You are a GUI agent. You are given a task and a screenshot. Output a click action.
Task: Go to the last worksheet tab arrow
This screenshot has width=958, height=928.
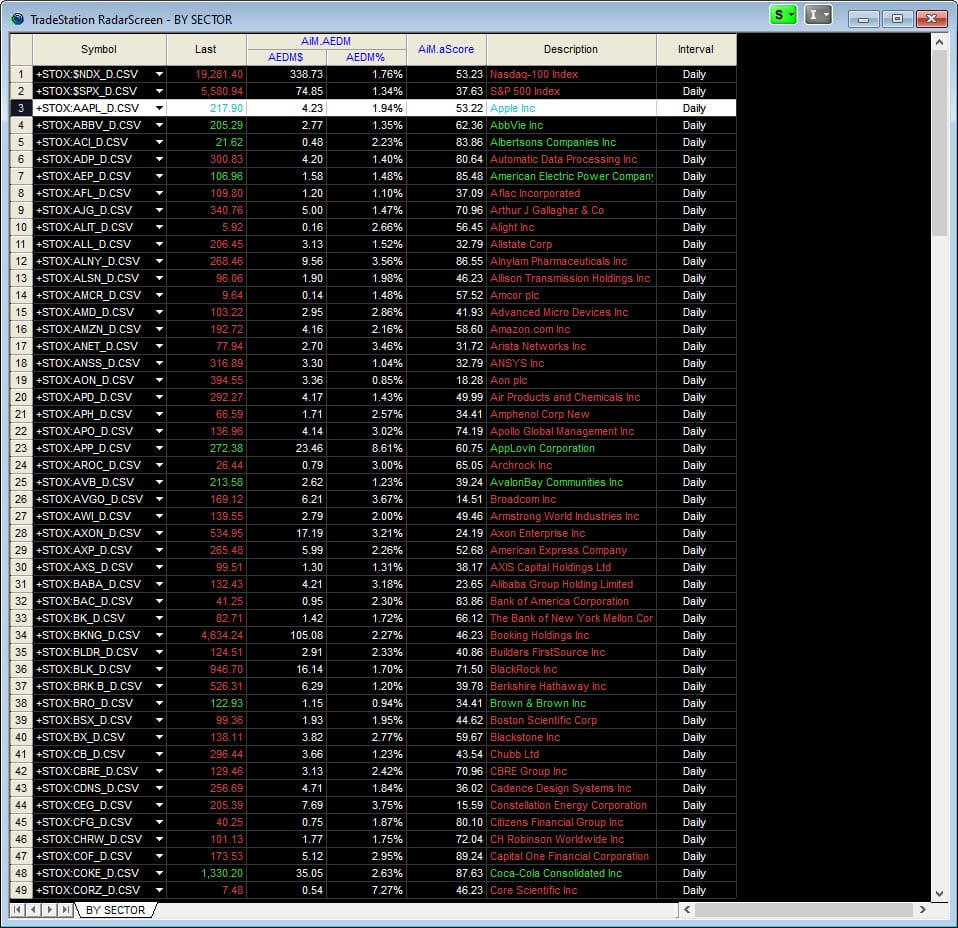coord(65,910)
